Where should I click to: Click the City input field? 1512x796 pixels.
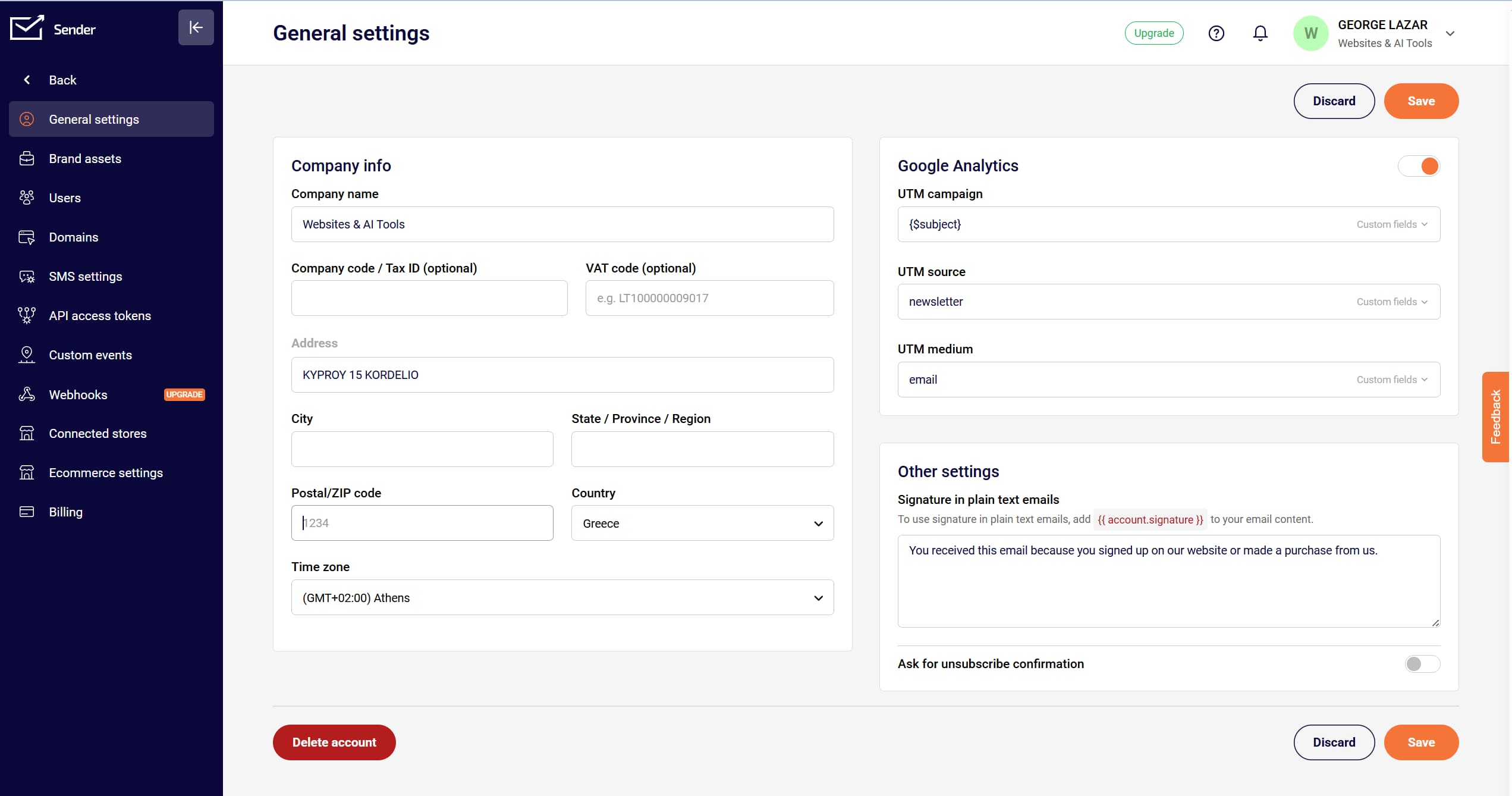[422, 449]
